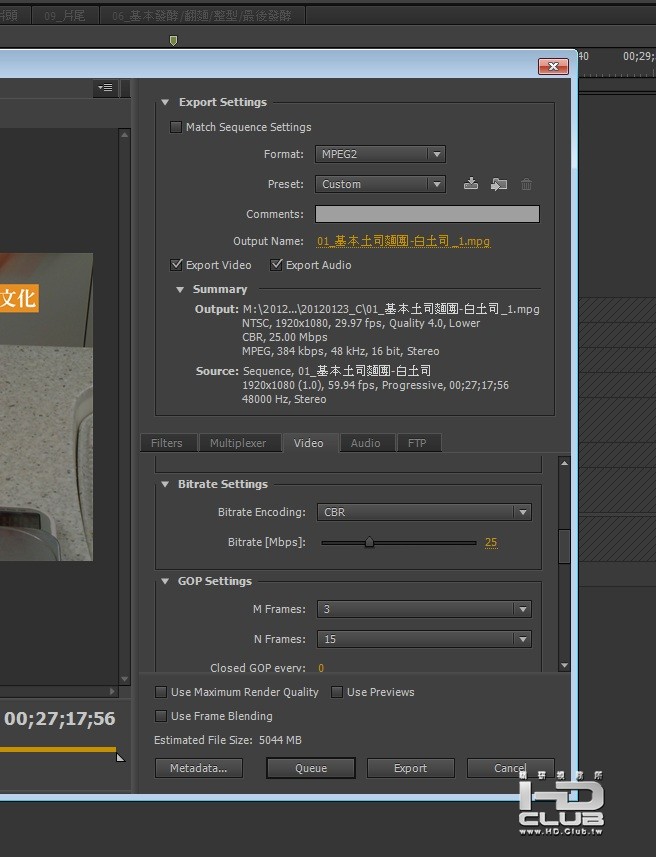Viewport: 656px width, 857px height.
Task: Click the Bitrate Mbps slider handle
Action: coord(369,542)
